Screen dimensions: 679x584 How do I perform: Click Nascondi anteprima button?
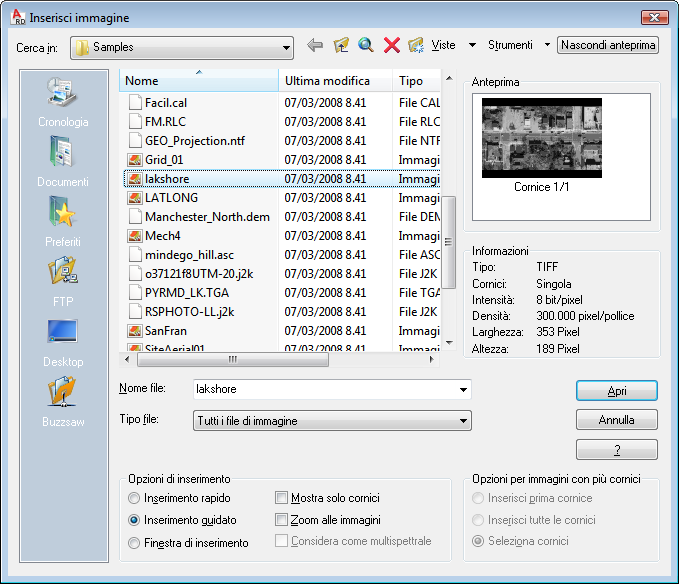pyautogui.click(x=608, y=45)
